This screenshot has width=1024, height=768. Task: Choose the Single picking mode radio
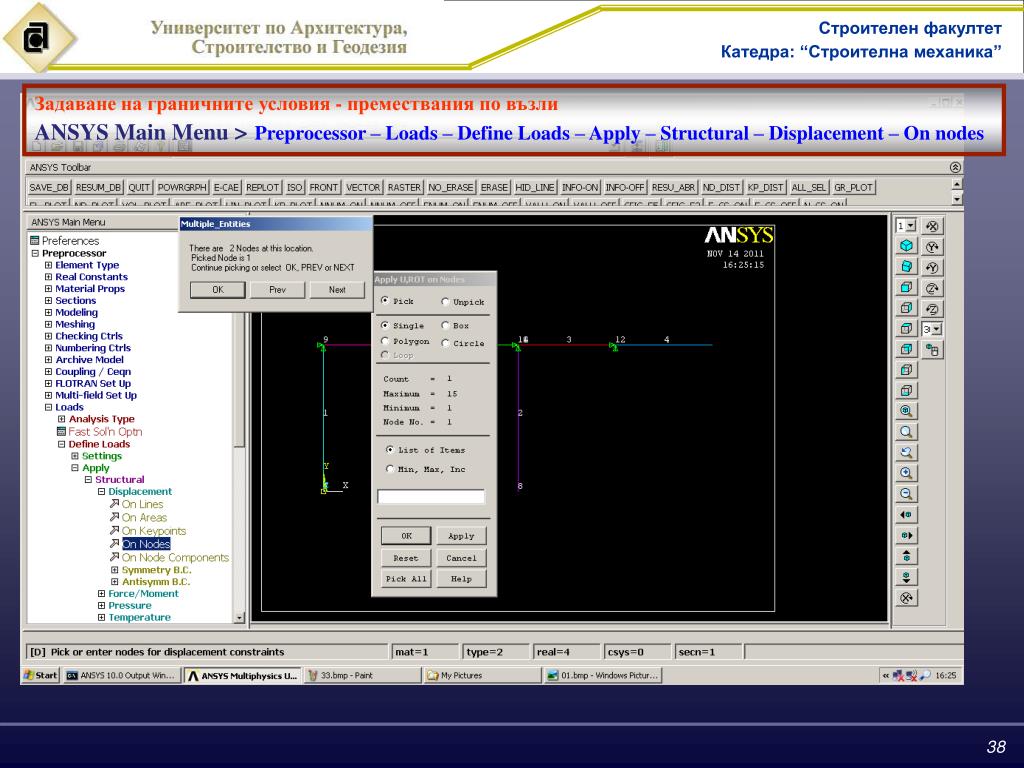tap(385, 325)
